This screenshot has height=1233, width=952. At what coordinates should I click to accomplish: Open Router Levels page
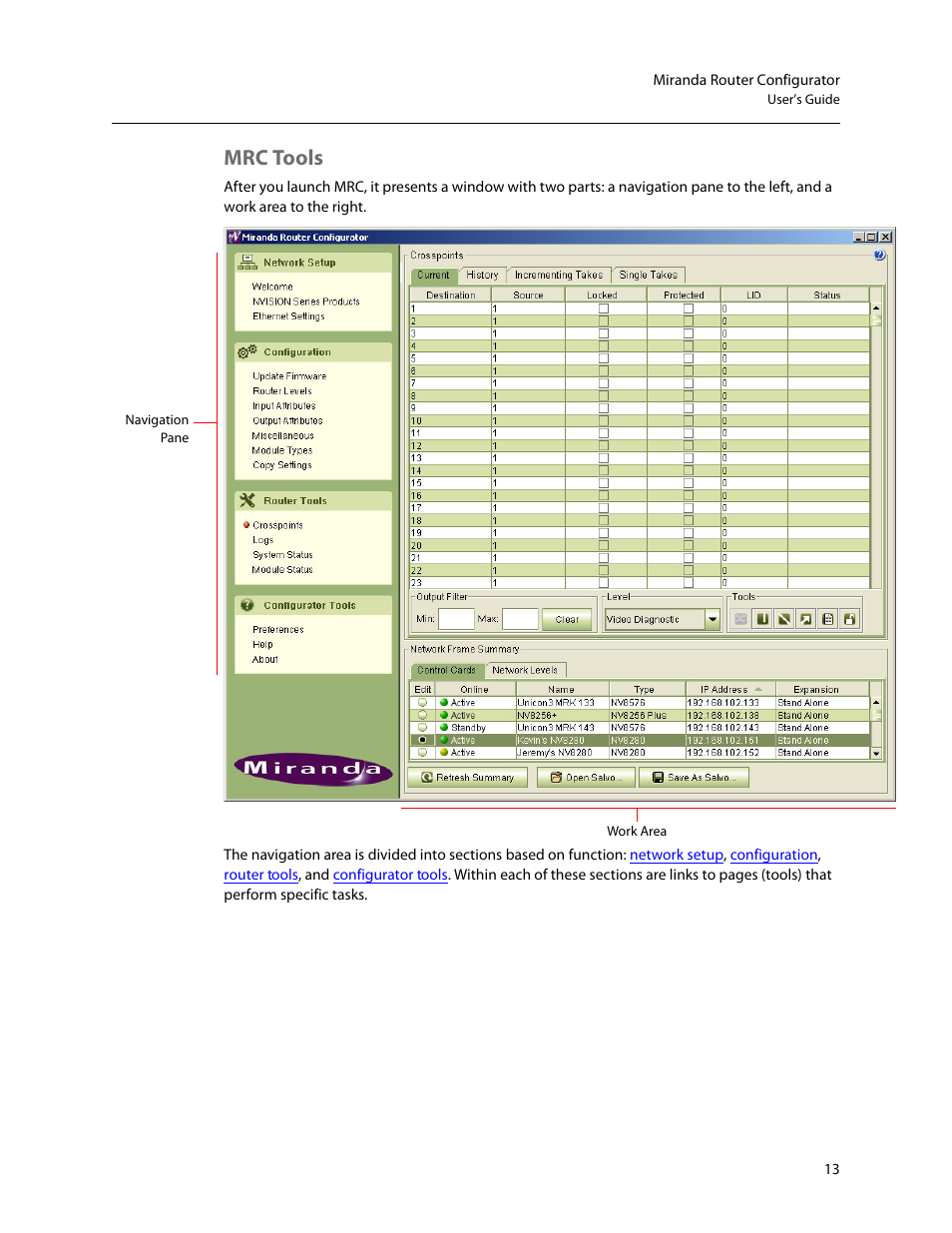[x=282, y=391]
